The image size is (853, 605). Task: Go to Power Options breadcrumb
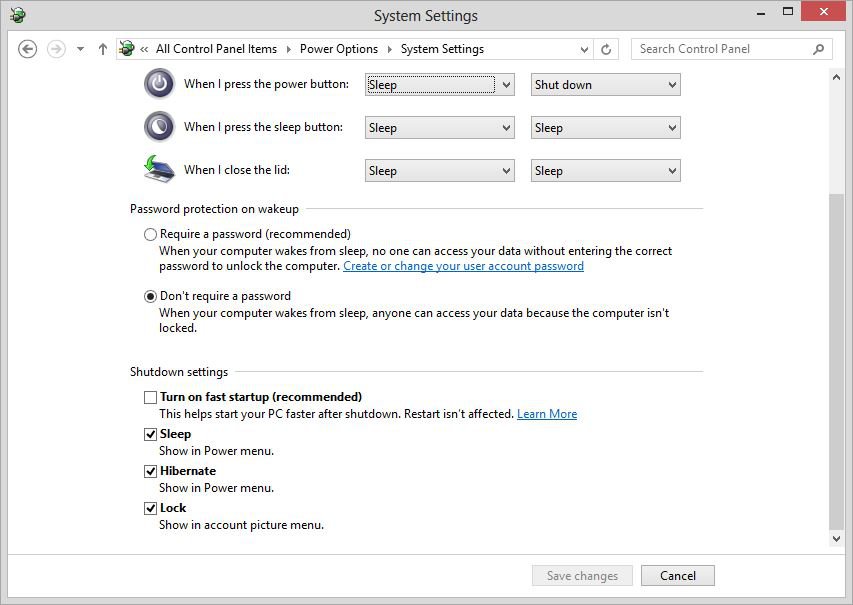339,49
